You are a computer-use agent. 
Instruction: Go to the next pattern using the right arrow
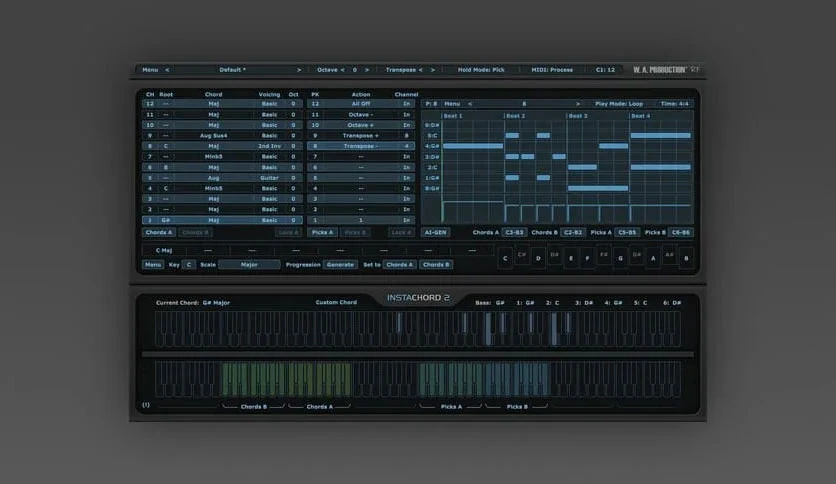[578, 104]
